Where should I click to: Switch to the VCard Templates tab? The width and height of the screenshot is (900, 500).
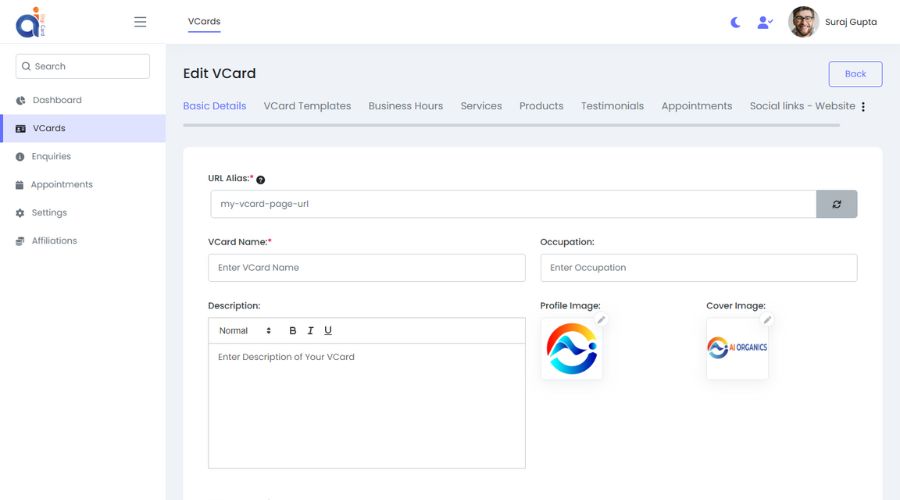(x=307, y=106)
